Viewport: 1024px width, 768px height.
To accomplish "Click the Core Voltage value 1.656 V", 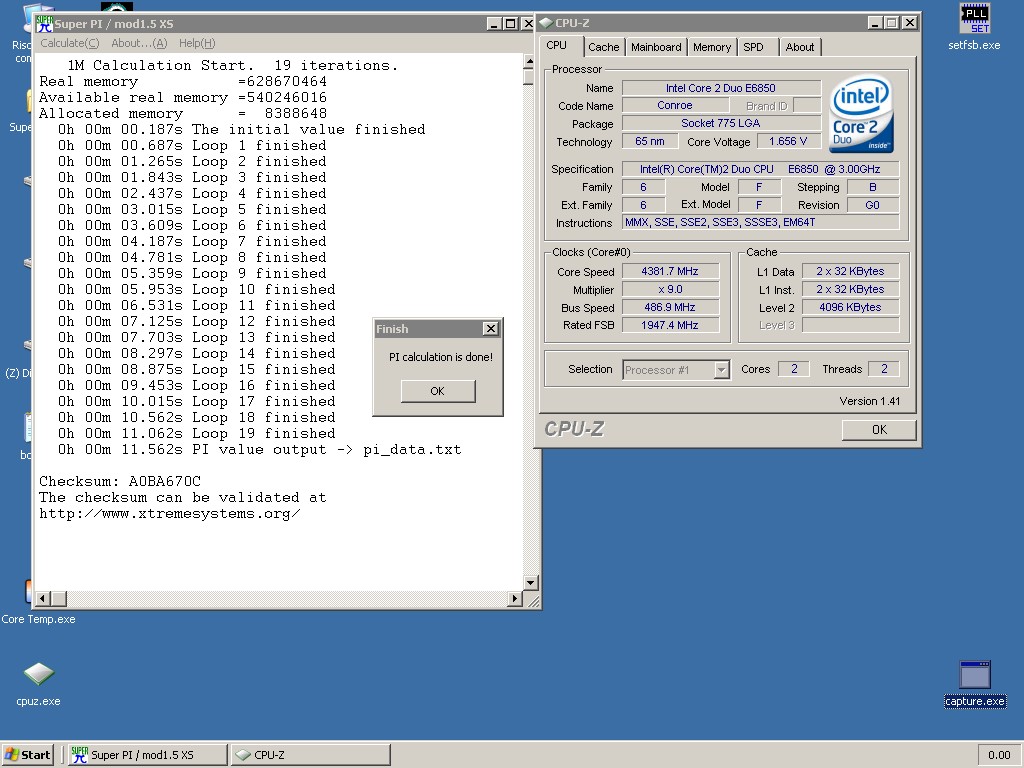I will 788,141.
